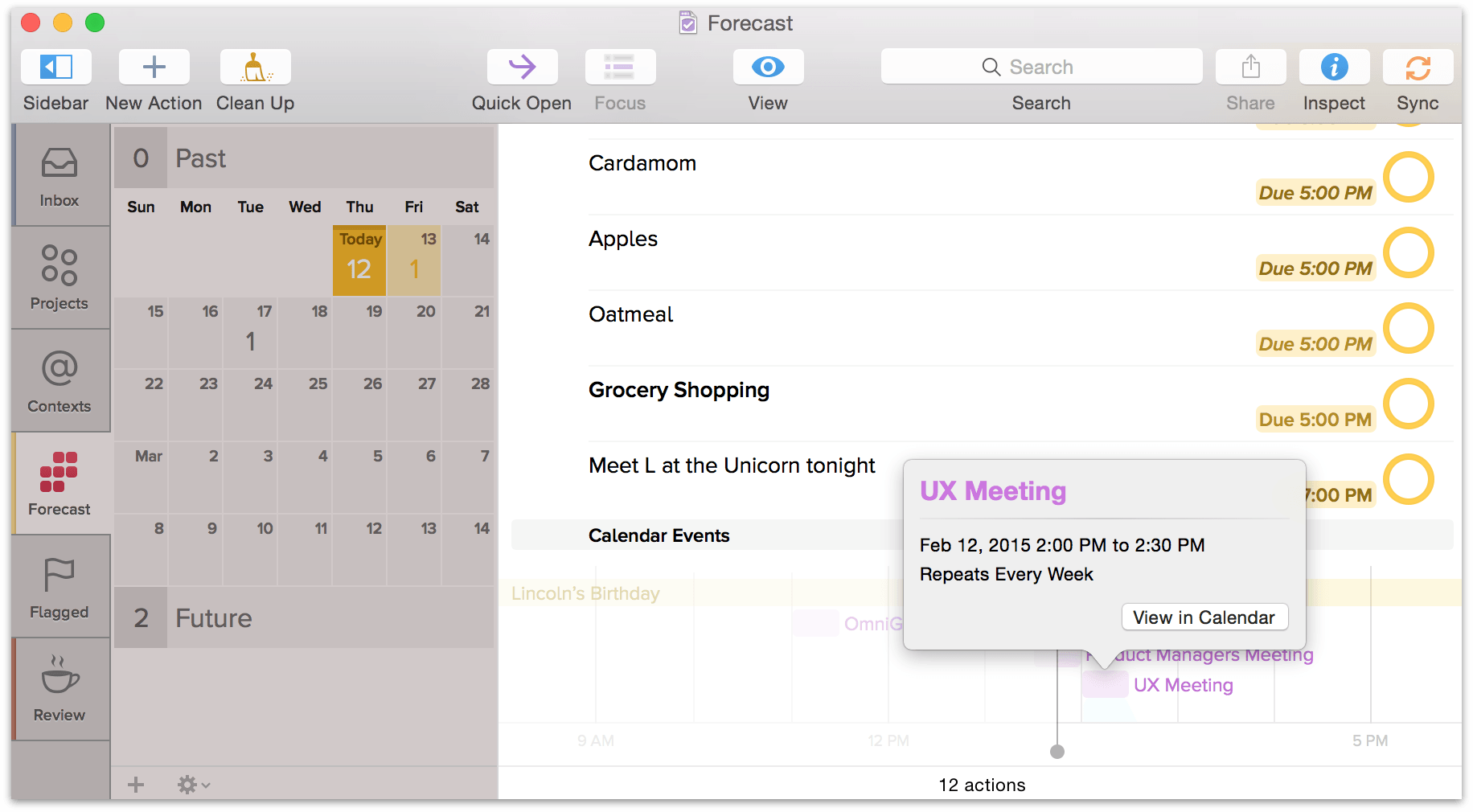This screenshot has height=812, width=1473.
Task: Toggle the Sidebar toolbar button
Action: [x=56, y=67]
